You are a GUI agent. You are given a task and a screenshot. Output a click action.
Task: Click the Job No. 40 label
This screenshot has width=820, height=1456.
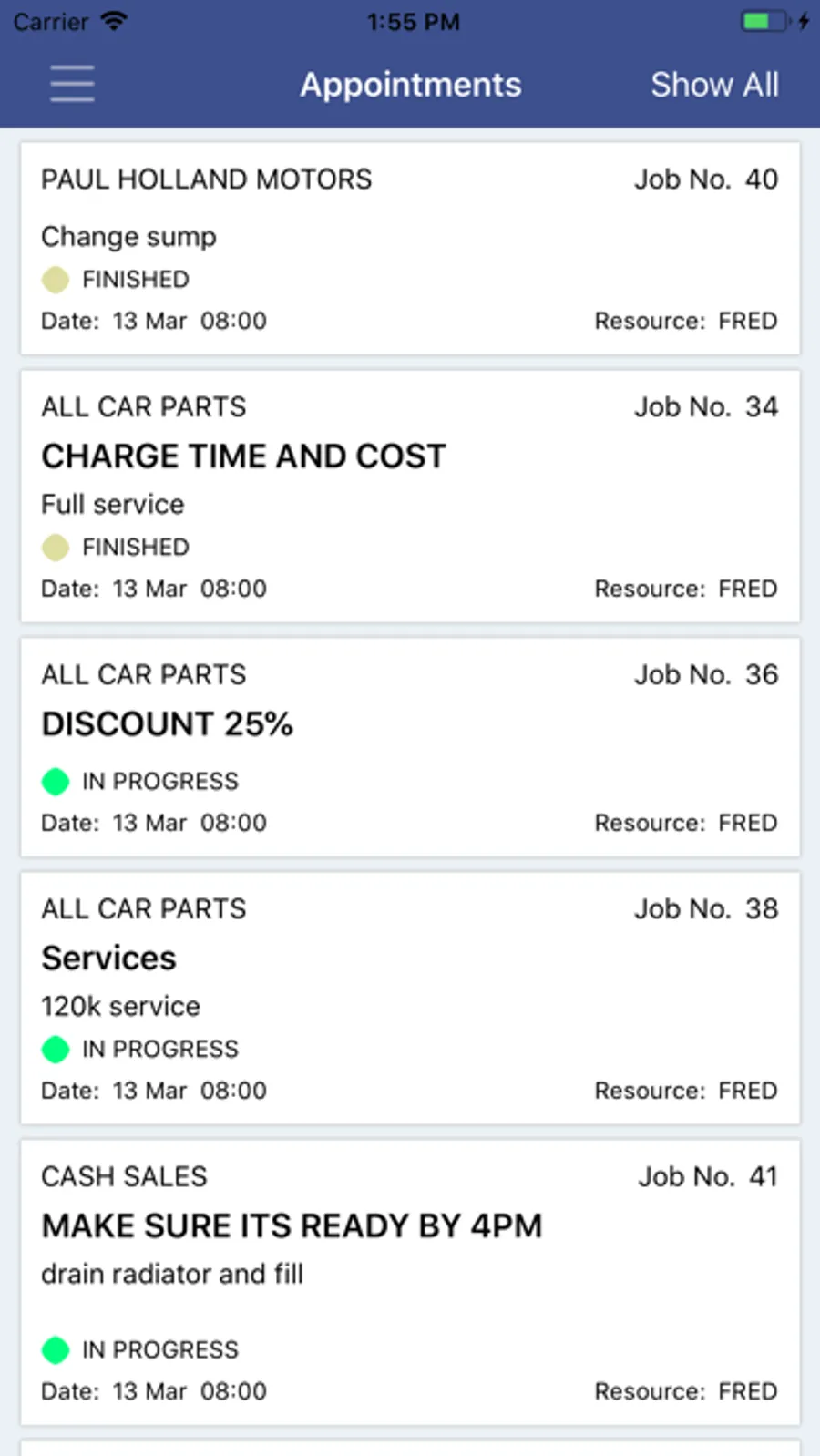point(705,179)
